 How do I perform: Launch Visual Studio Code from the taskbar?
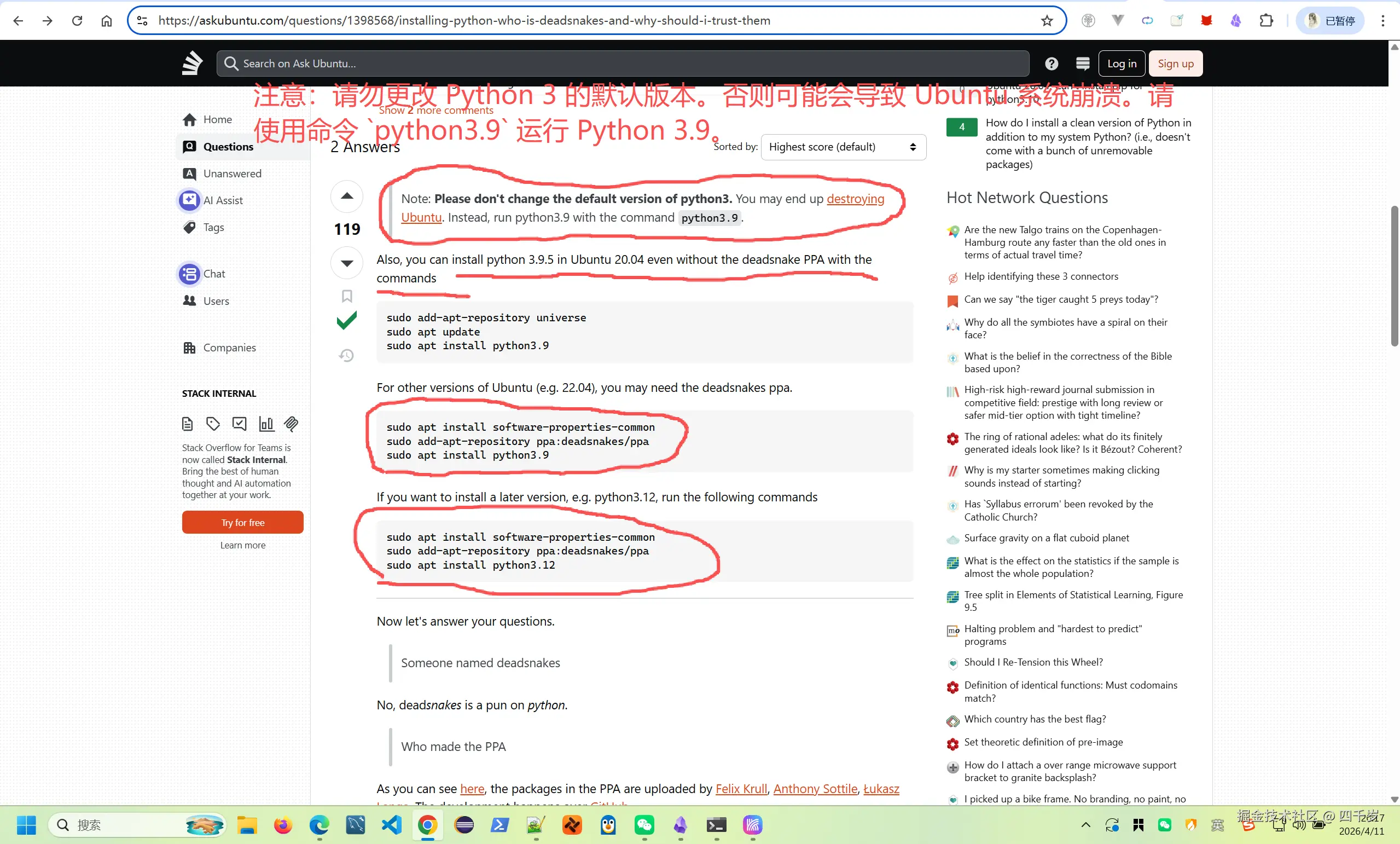[392, 825]
